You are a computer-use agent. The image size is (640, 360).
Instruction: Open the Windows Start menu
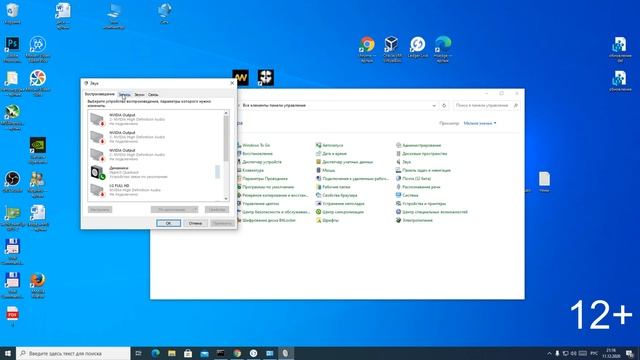click(8, 353)
